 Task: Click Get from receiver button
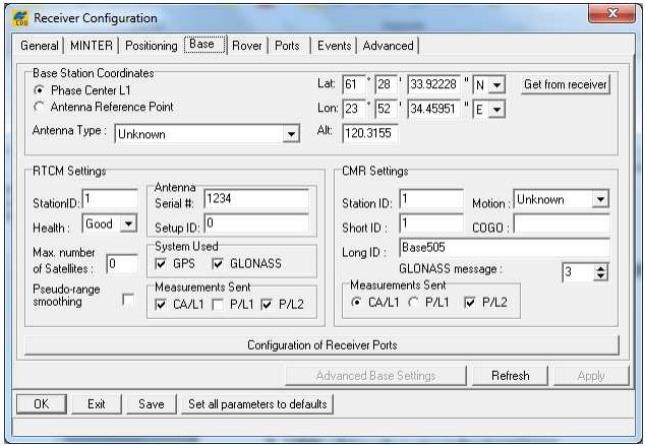(565, 84)
